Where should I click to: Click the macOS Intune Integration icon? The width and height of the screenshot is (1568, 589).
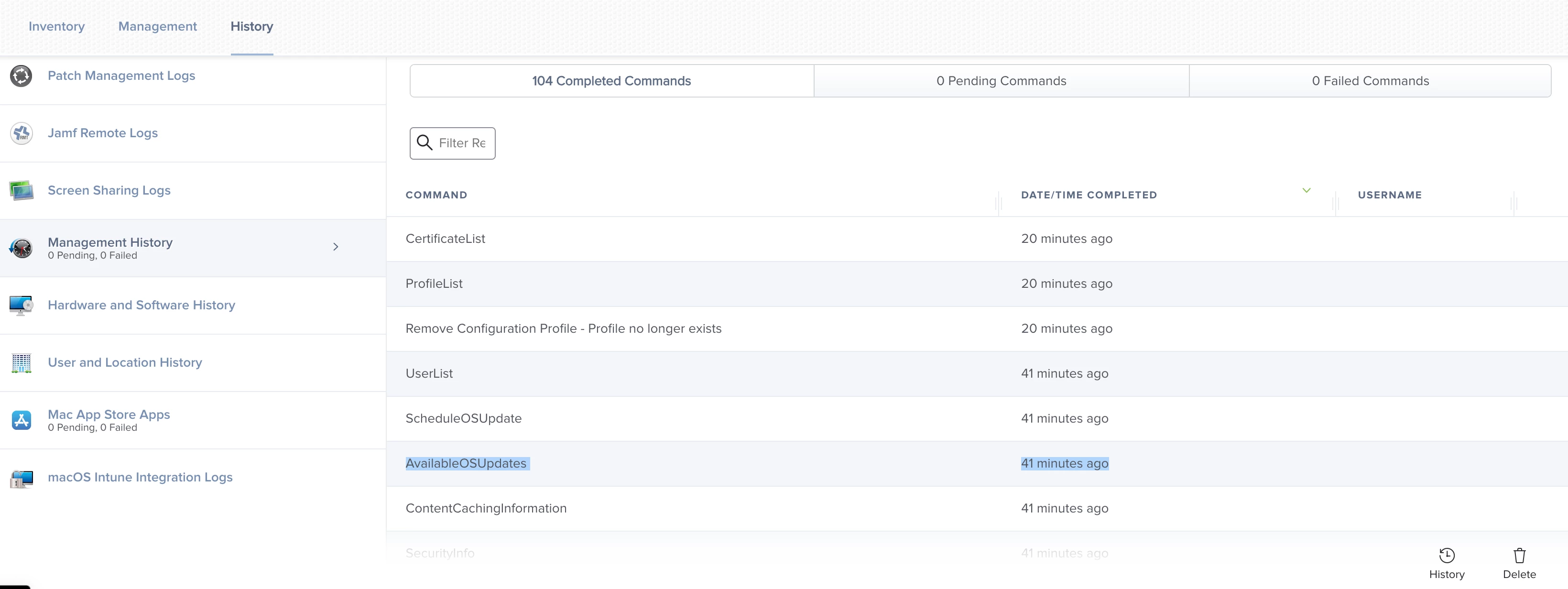click(x=22, y=478)
